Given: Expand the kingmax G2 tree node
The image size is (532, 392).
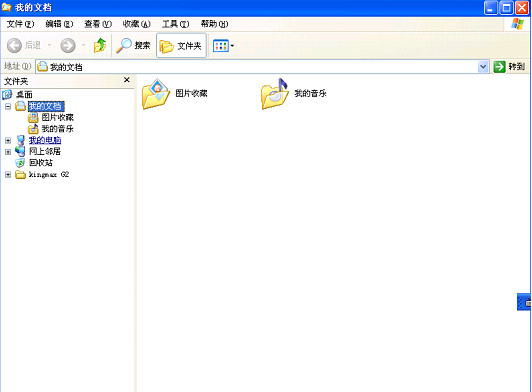Looking at the screenshot, I should click(x=8, y=175).
